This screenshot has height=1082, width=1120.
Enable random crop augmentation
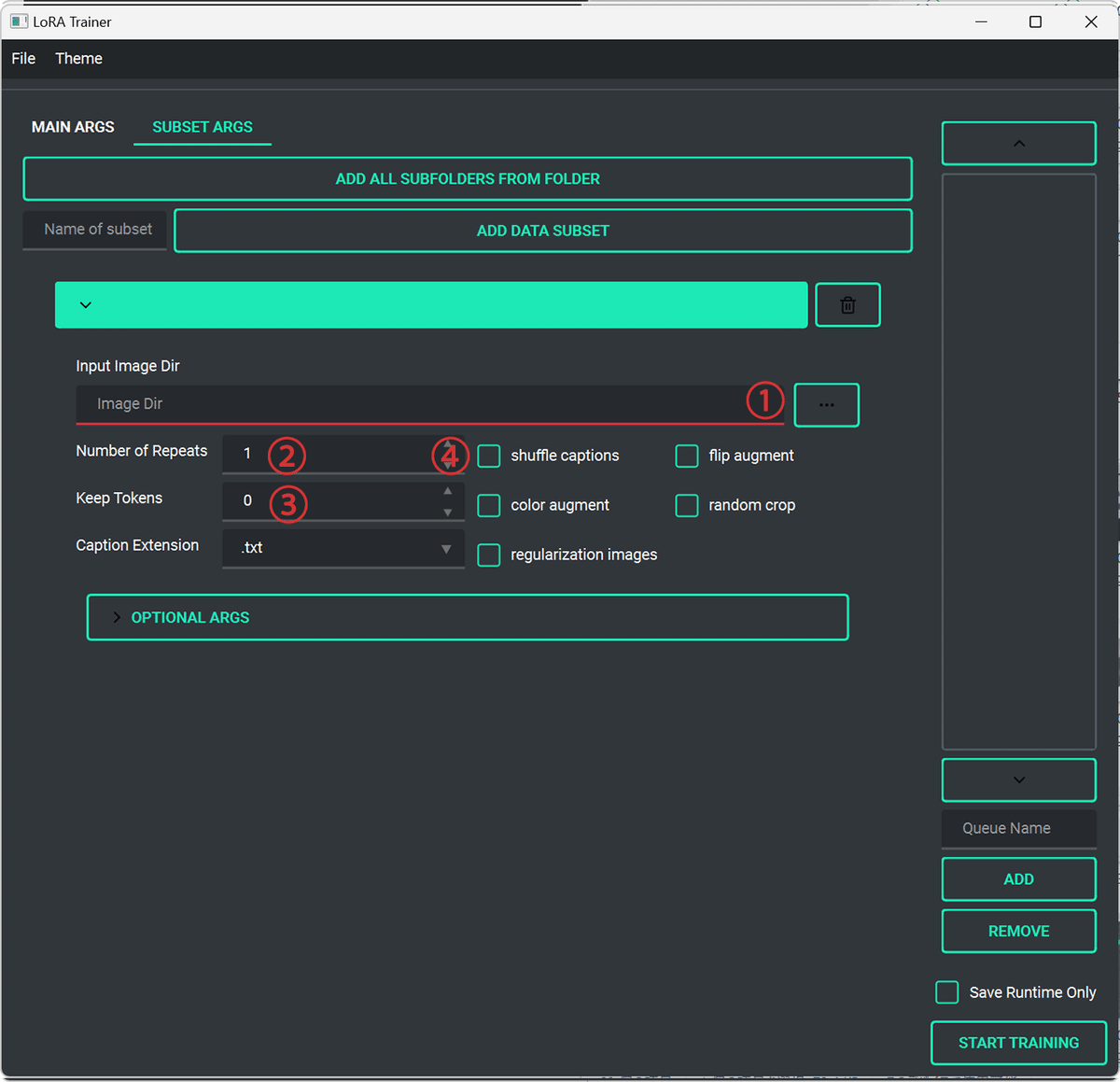pos(686,505)
